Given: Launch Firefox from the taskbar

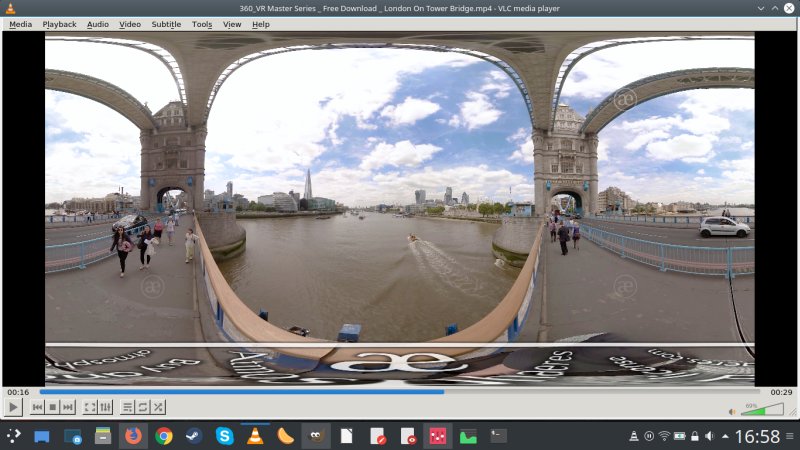Looking at the screenshot, I should (x=133, y=436).
